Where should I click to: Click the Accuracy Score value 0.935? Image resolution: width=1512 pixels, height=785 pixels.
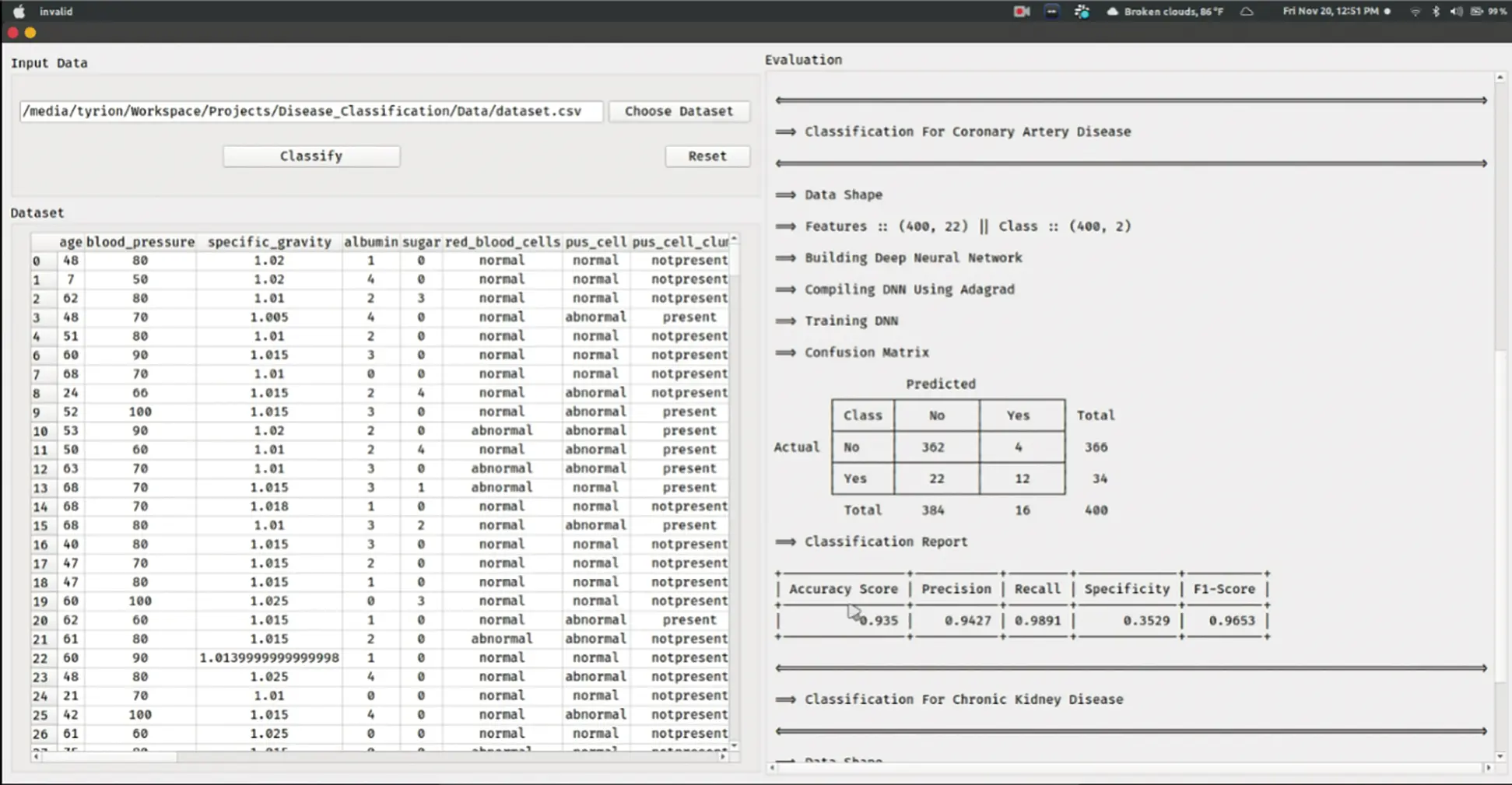879,621
